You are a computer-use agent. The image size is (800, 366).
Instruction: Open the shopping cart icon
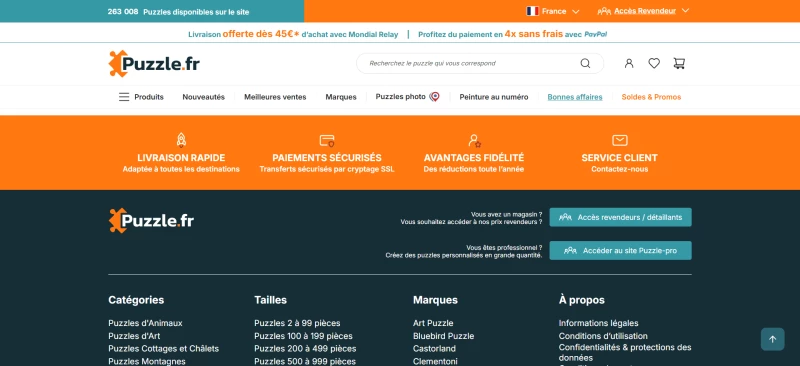tap(679, 63)
